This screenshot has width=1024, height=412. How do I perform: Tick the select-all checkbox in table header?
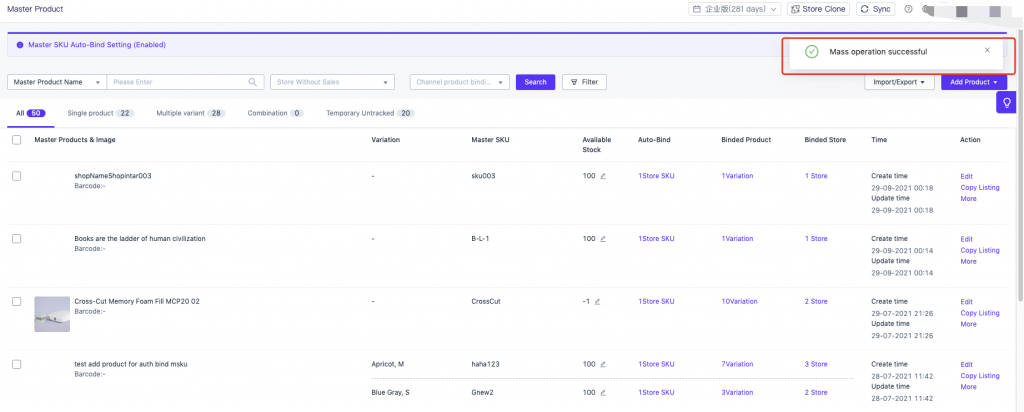(16, 140)
